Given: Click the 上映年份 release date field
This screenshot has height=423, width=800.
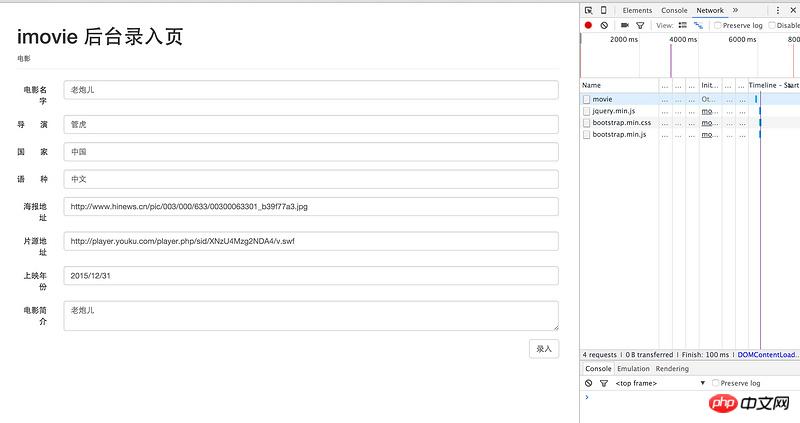Looking at the screenshot, I should point(311,276).
